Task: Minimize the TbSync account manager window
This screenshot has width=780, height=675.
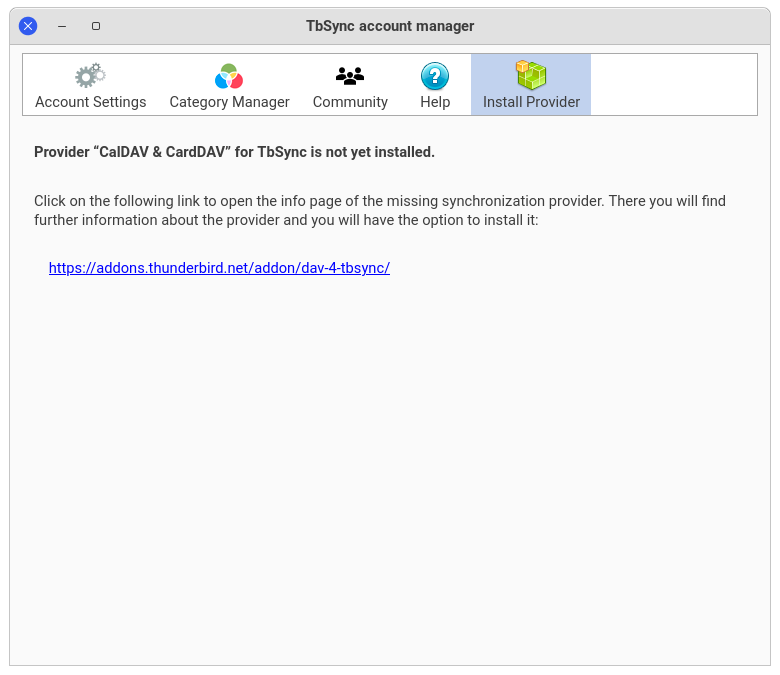Action: pos(62,26)
